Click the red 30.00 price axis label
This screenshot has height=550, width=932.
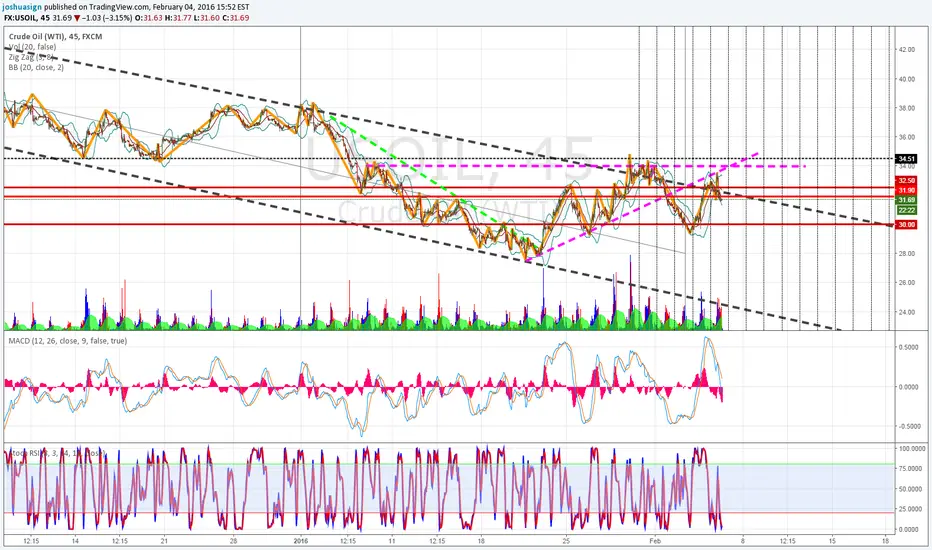[x=906, y=224]
